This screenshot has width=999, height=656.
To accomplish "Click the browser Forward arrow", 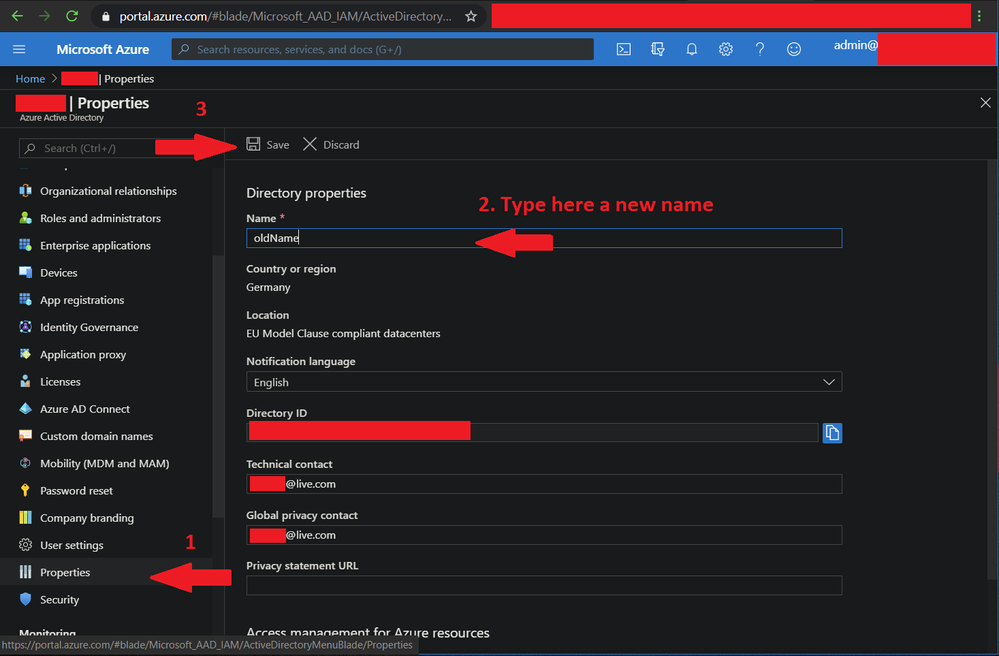I will [x=45, y=16].
